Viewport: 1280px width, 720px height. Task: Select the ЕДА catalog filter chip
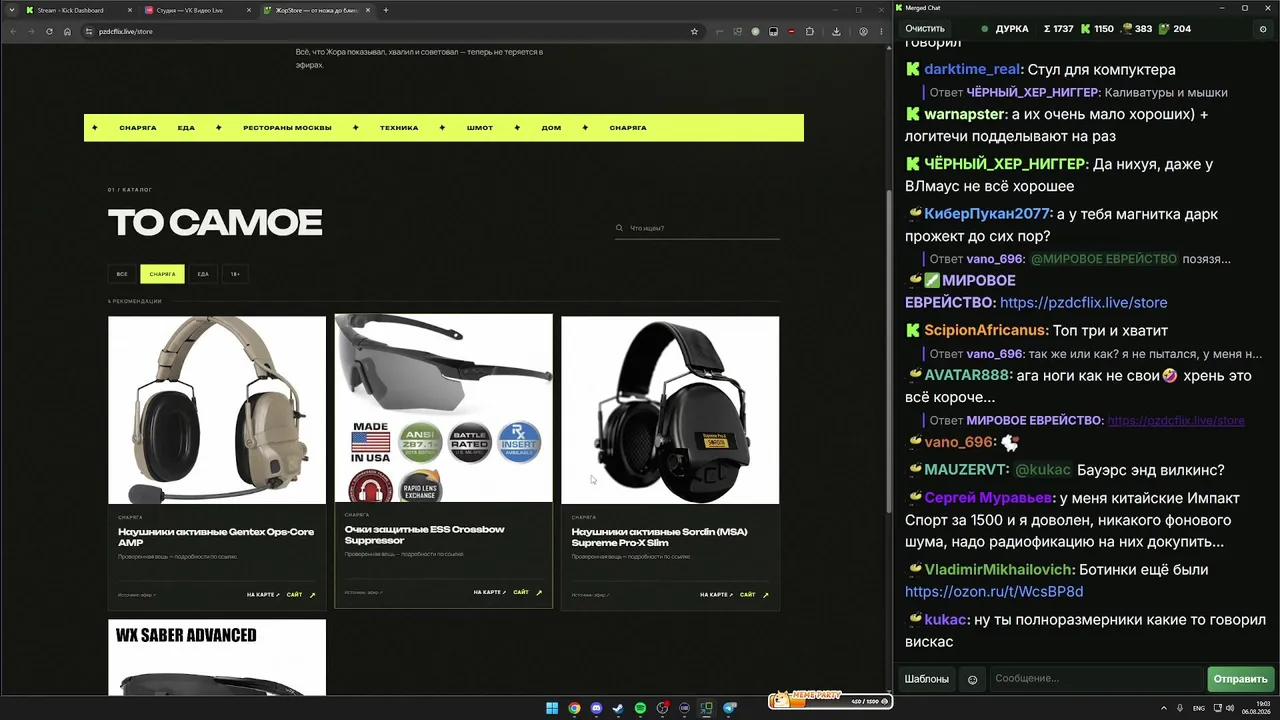click(203, 274)
